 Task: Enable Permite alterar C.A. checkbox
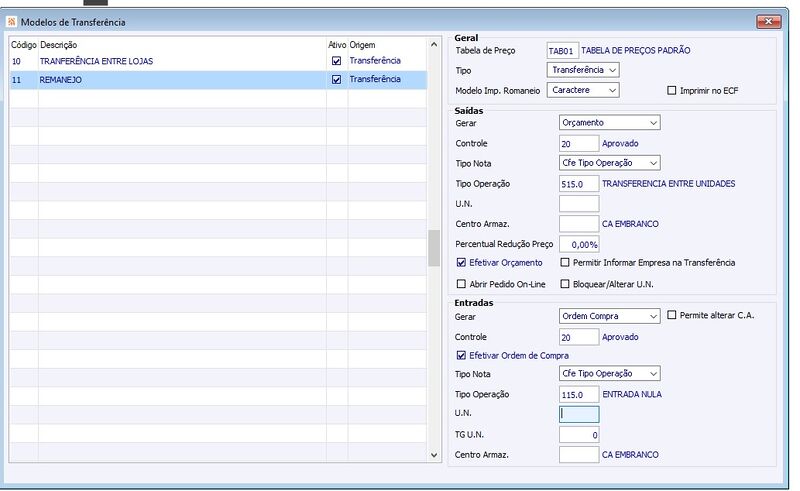pyautogui.click(x=672, y=315)
